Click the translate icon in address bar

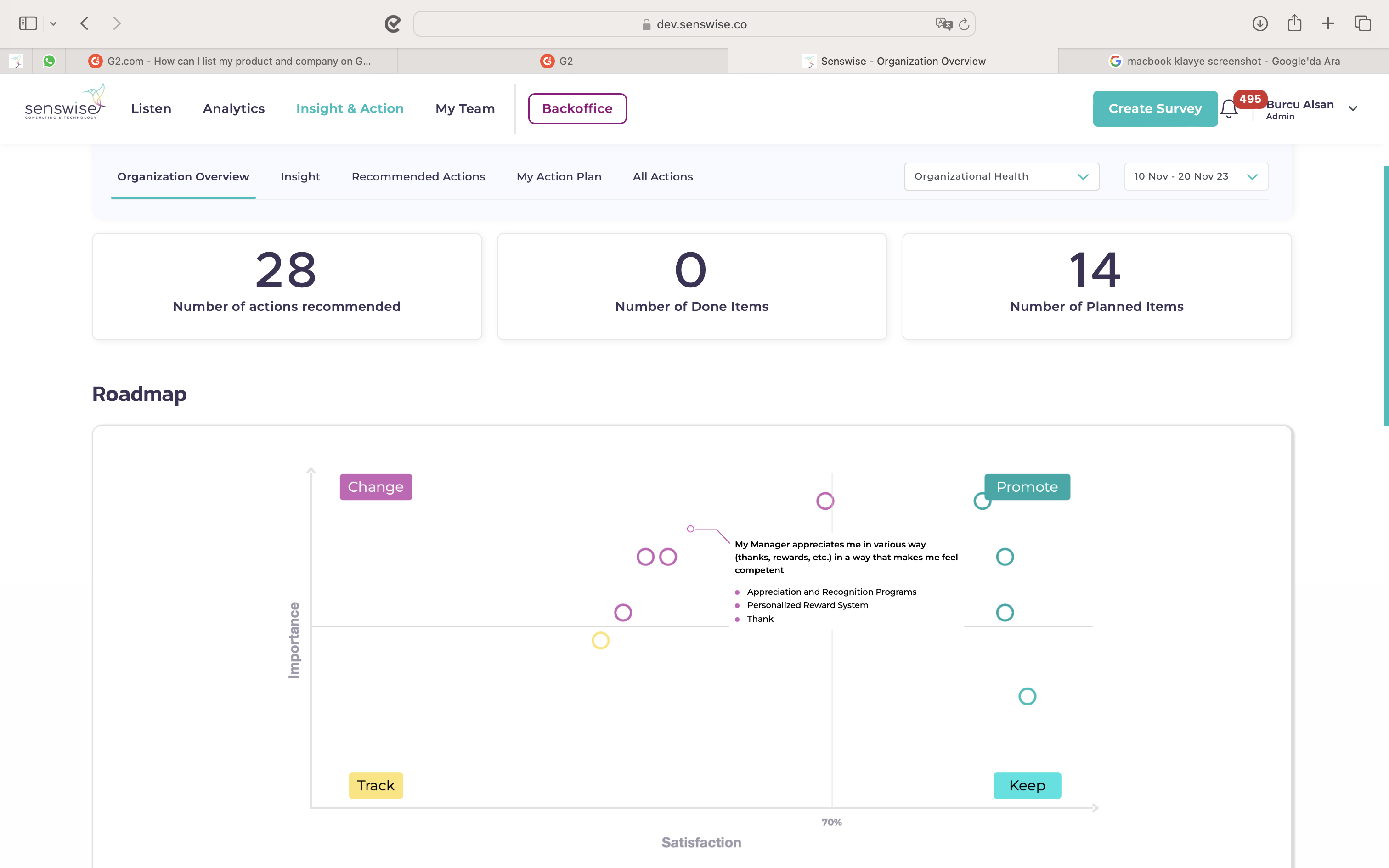[943, 24]
